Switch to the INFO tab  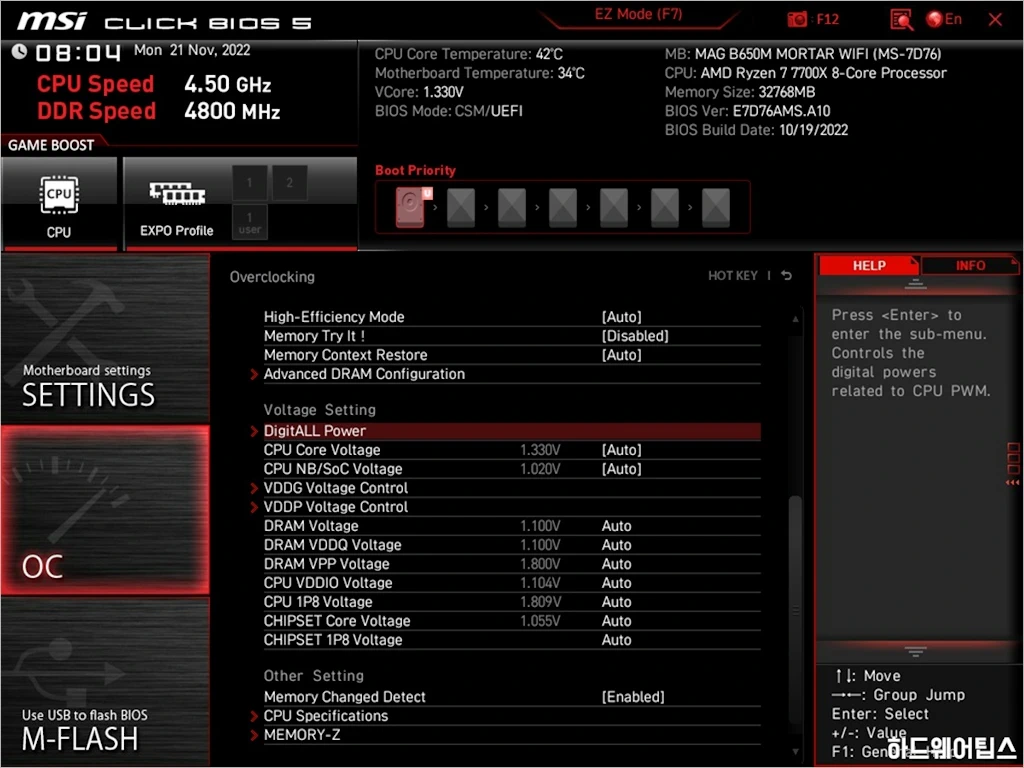[969, 265]
